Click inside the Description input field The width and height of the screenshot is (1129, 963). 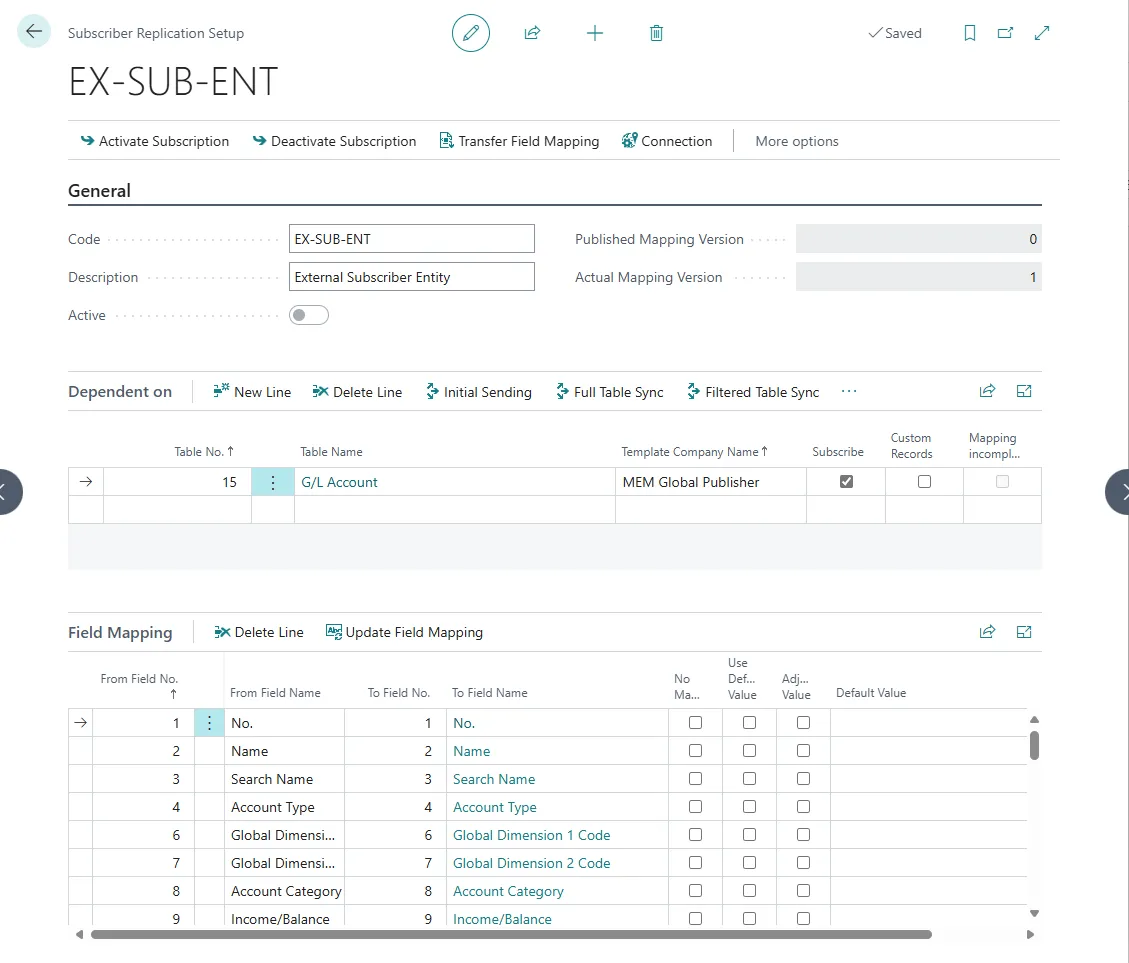411,276
